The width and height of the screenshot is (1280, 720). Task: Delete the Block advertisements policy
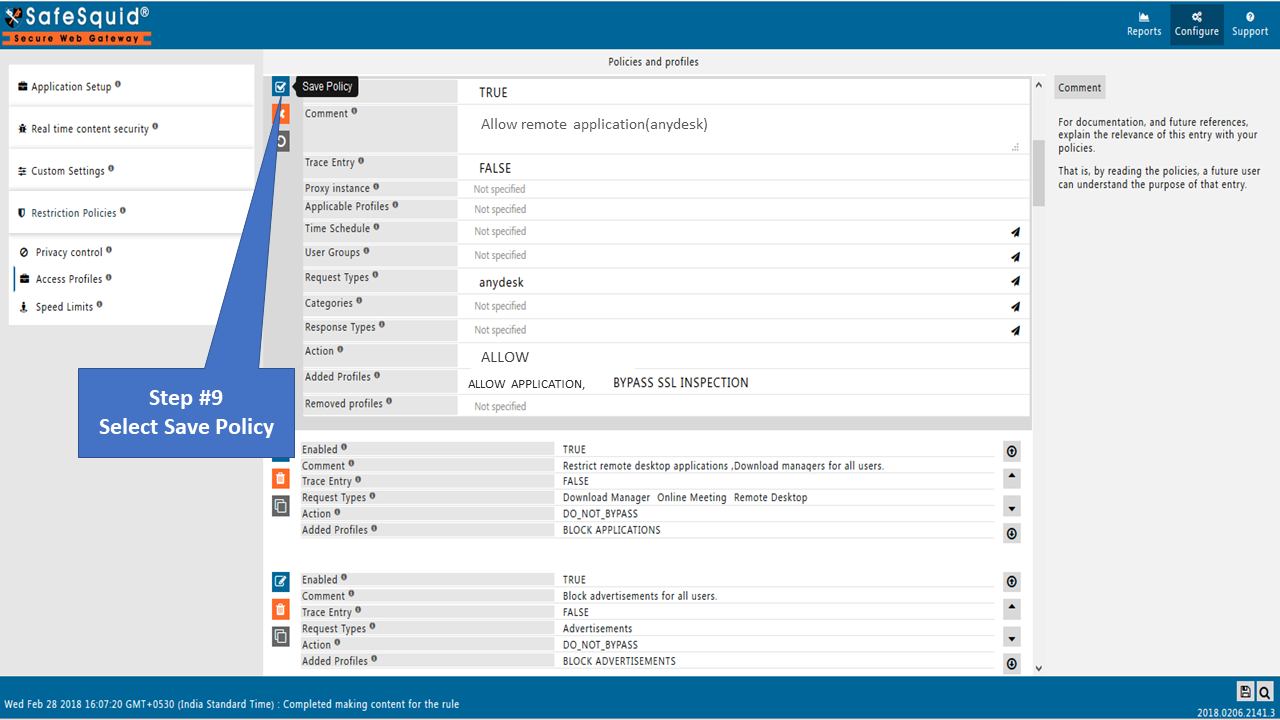tap(281, 609)
